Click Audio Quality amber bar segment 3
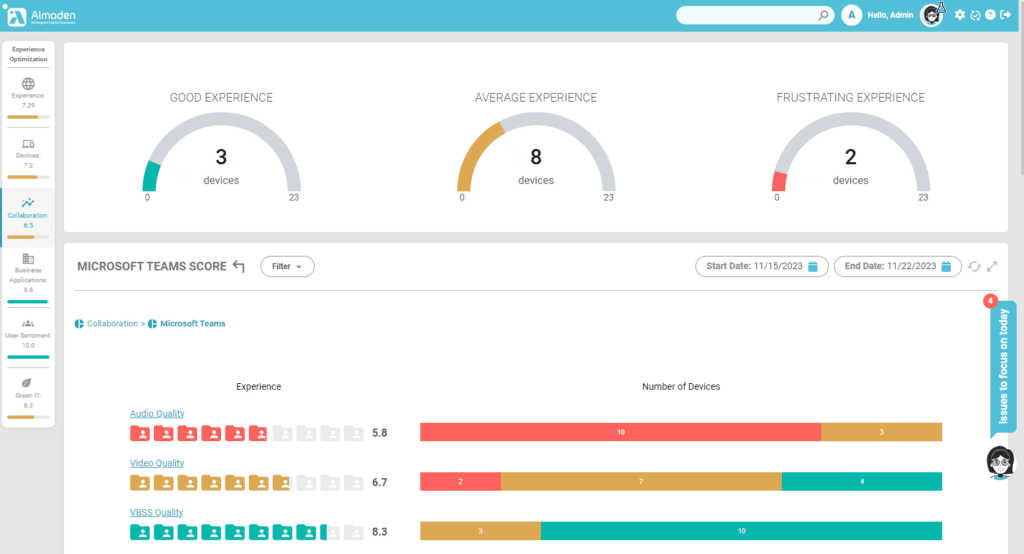This screenshot has width=1024, height=554. click(x=882, y=432)
